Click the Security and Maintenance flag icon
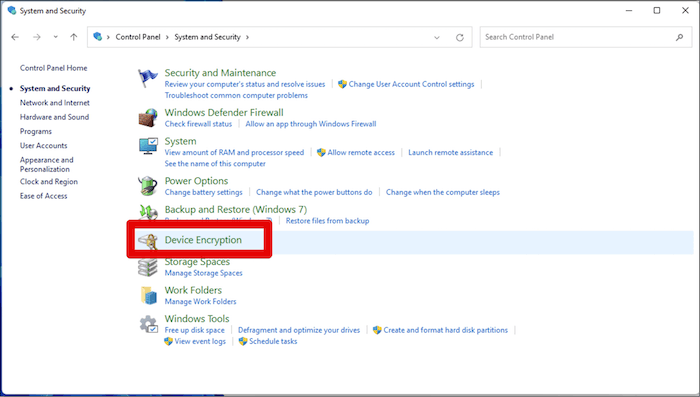 147,78
